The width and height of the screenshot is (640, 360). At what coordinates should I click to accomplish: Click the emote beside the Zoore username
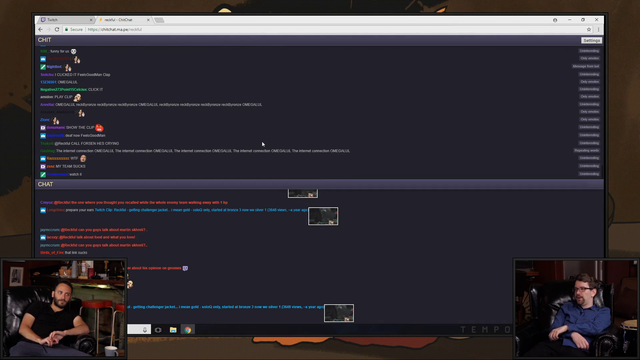click(56, 120)
